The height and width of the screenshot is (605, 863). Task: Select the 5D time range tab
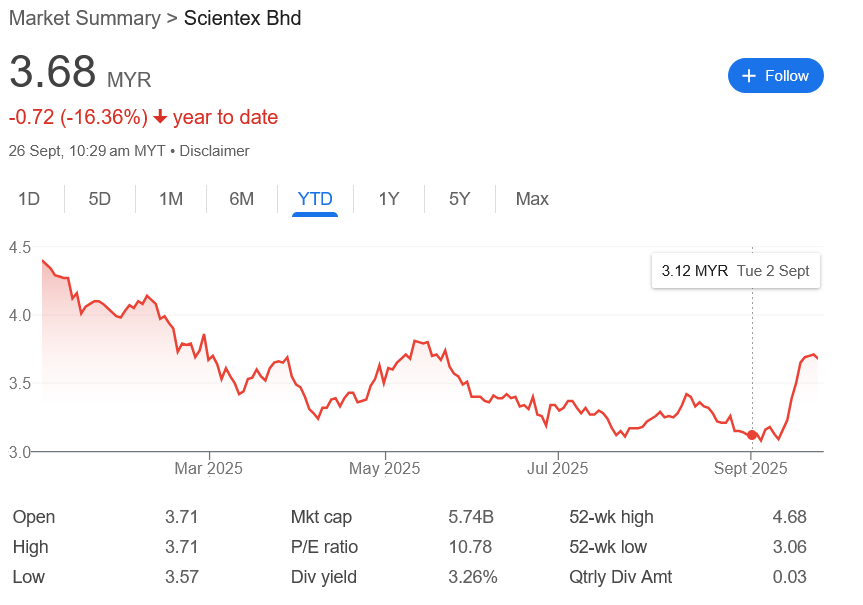pos(100,199)
